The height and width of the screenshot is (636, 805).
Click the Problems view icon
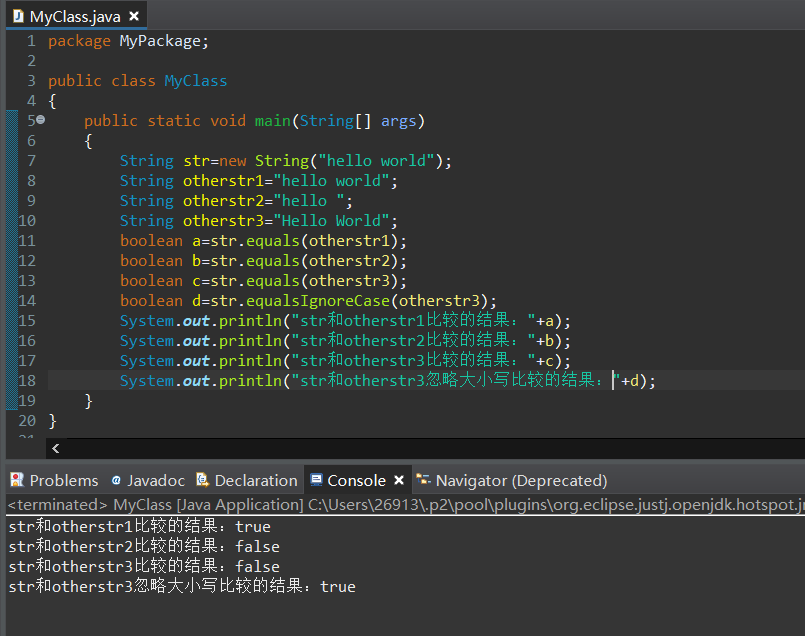pos(17,480)
